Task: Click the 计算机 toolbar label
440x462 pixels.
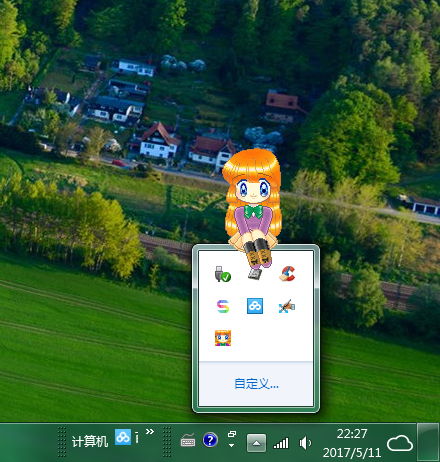Action: coord(90,442)
